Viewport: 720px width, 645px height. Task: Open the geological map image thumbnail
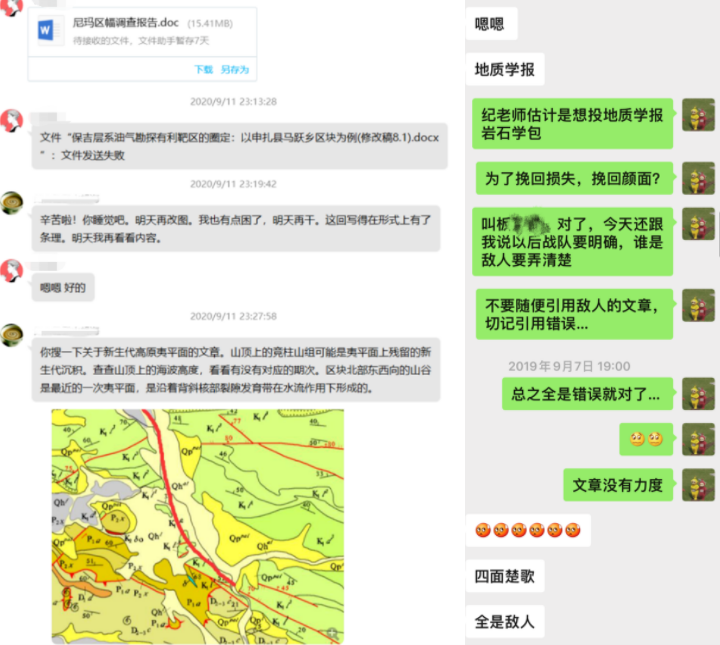pyautogui.click(x=197, y=526)
